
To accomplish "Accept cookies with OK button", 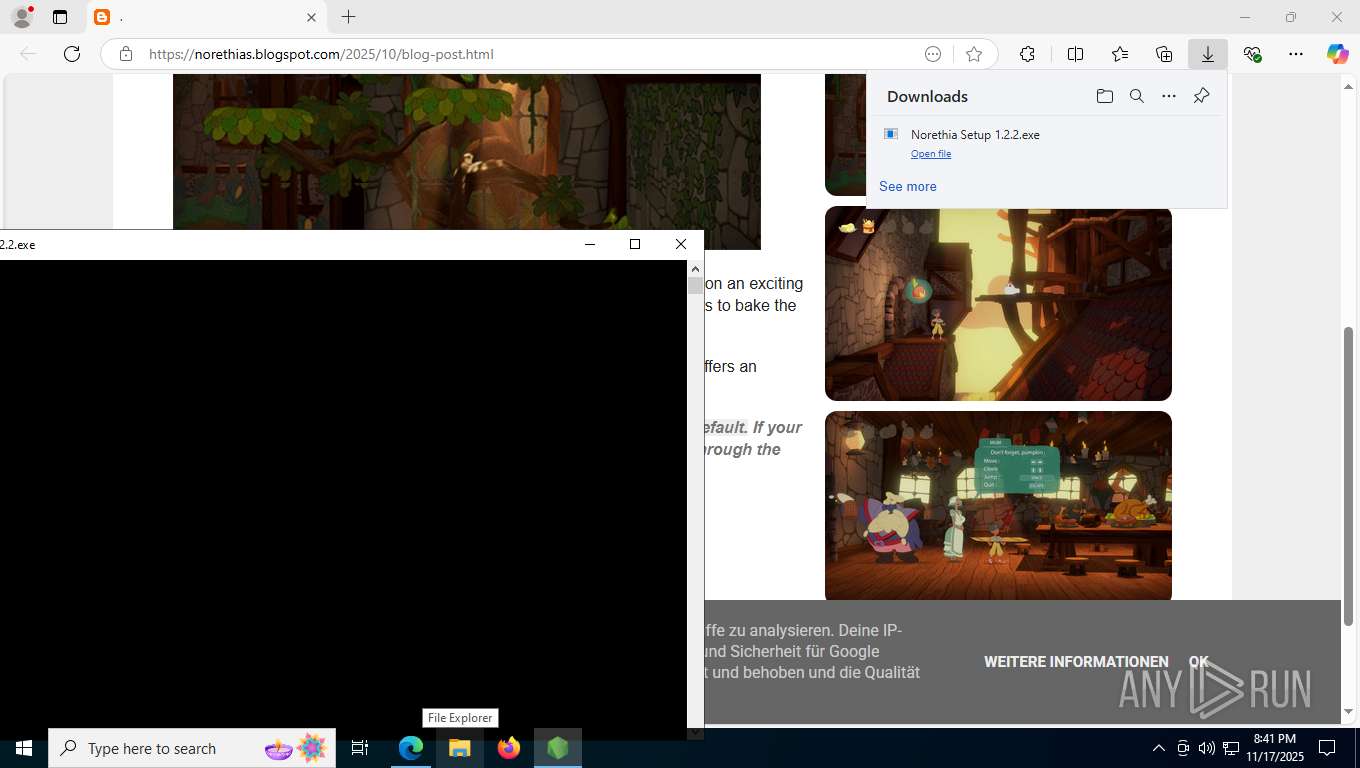I will tap(1198, 662).
